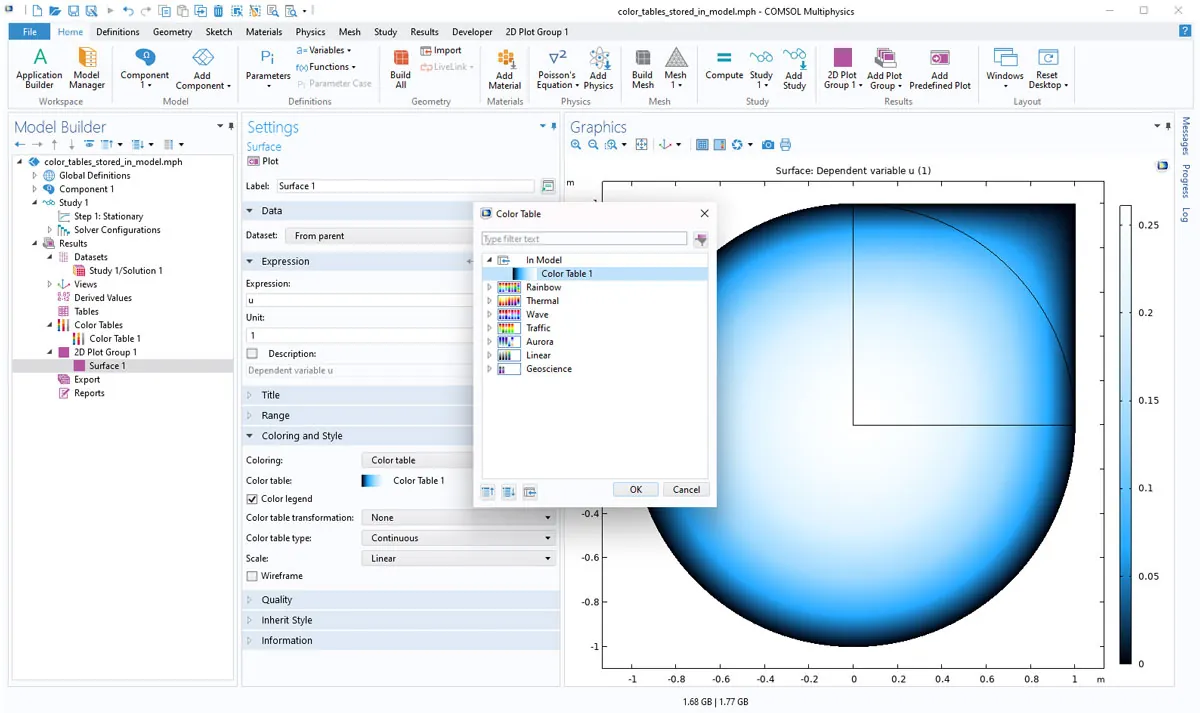This screenshot has height=713, width=1200.
Task: Click the Build Mesh icon
Action: (643, 59)
